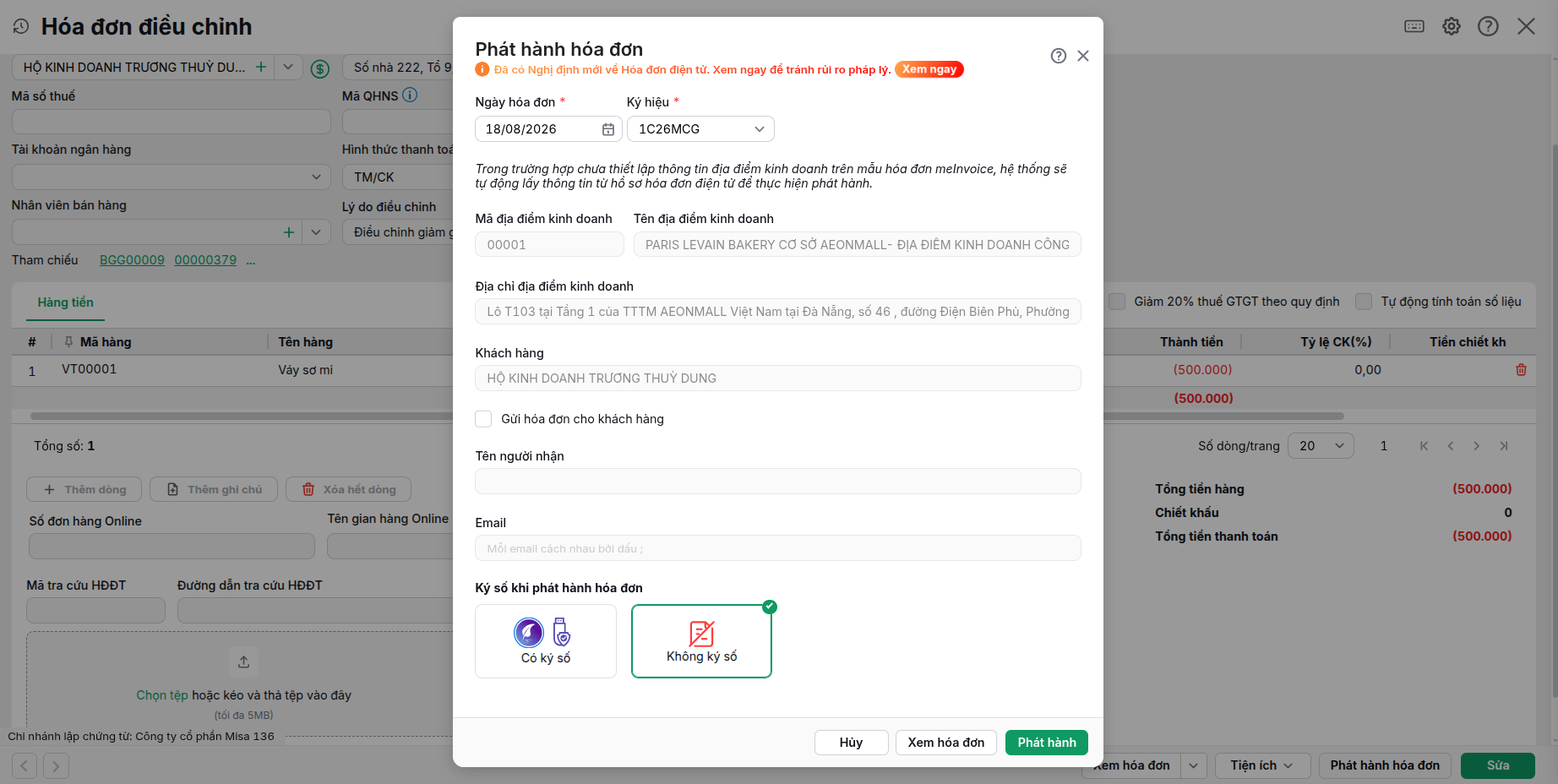Select Không ký số signing option
The image size is (1558, 784).
click(701, 641)
